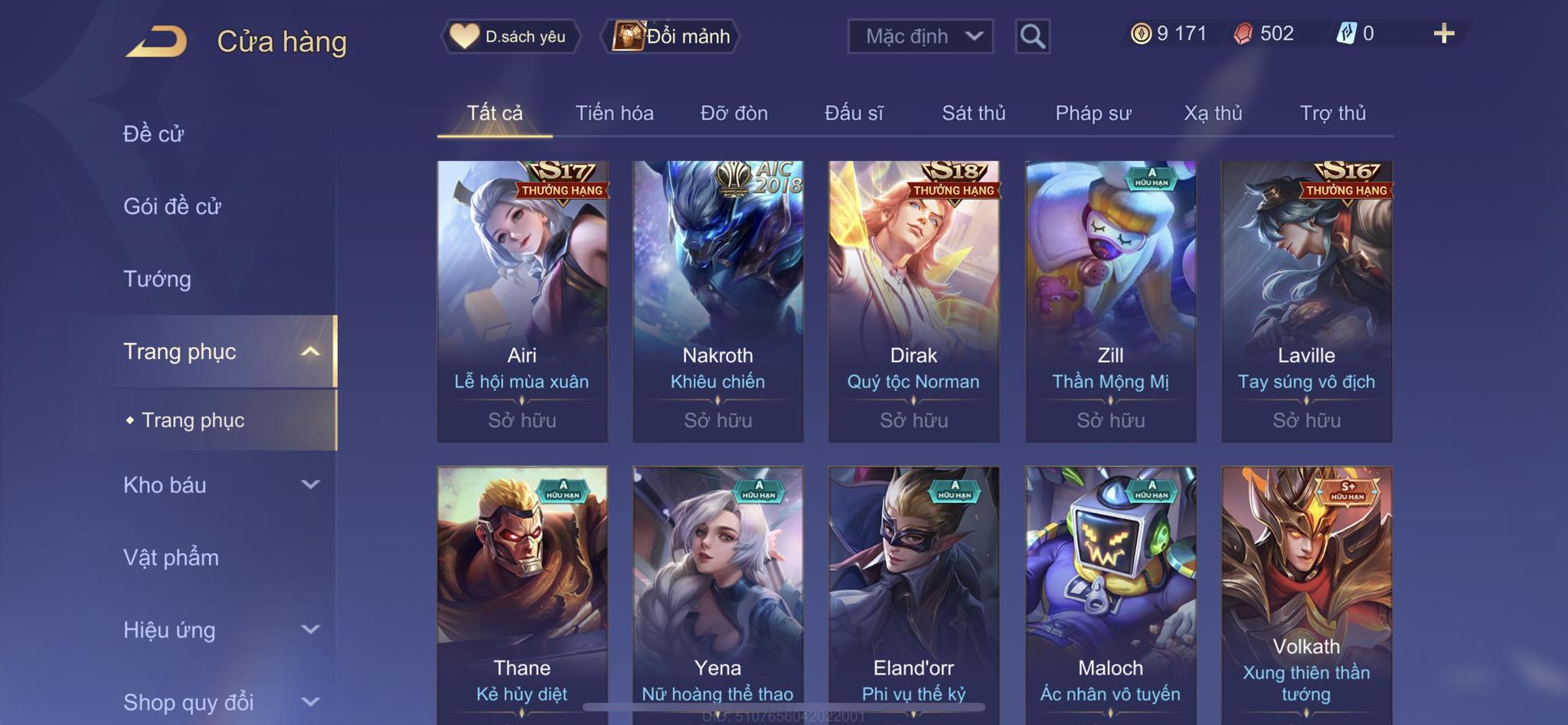Open the Mặc định sort dropdown
The width and height of the screenshot is (1568, 725).
pos(920,36)
